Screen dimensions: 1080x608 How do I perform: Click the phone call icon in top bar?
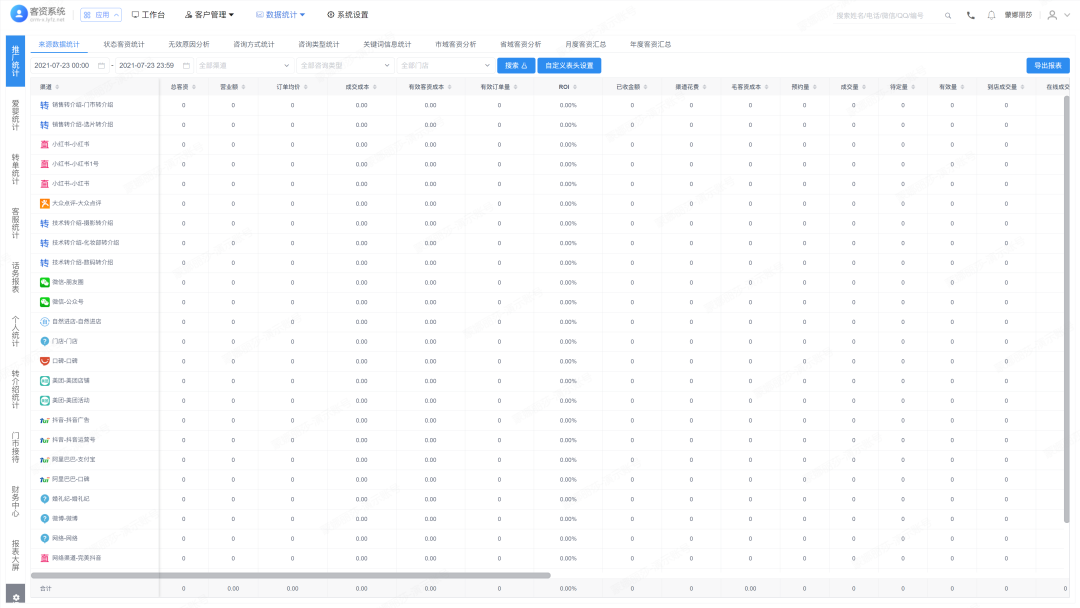coord(971,15)
